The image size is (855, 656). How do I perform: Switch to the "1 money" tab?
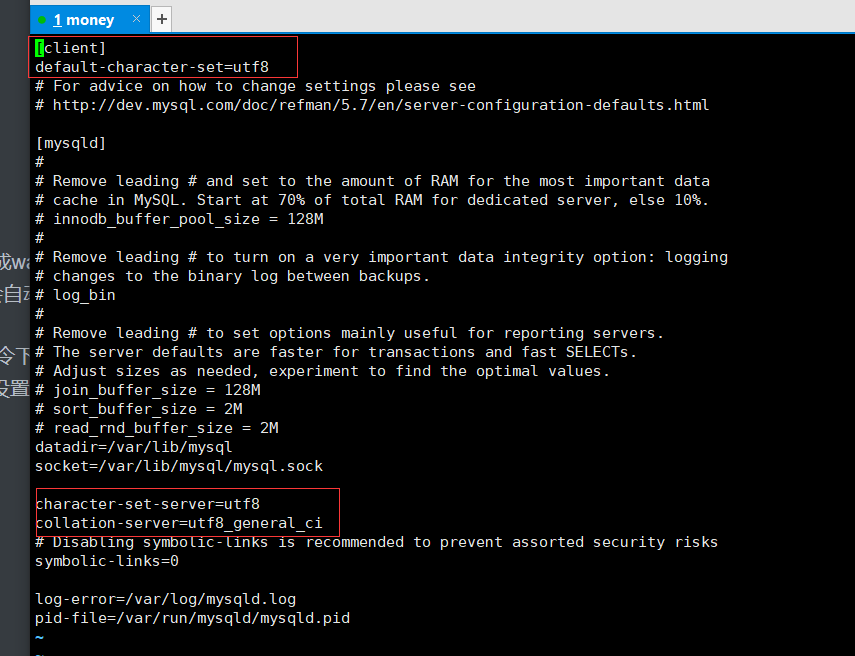pos(84,20)
